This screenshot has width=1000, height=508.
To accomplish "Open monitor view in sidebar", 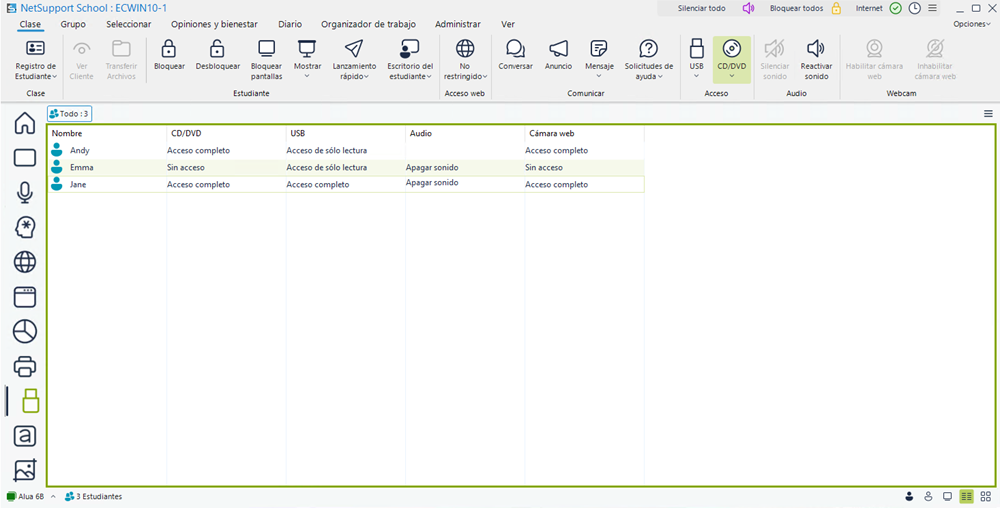I will pyautogui.click(x=25, y=158).
